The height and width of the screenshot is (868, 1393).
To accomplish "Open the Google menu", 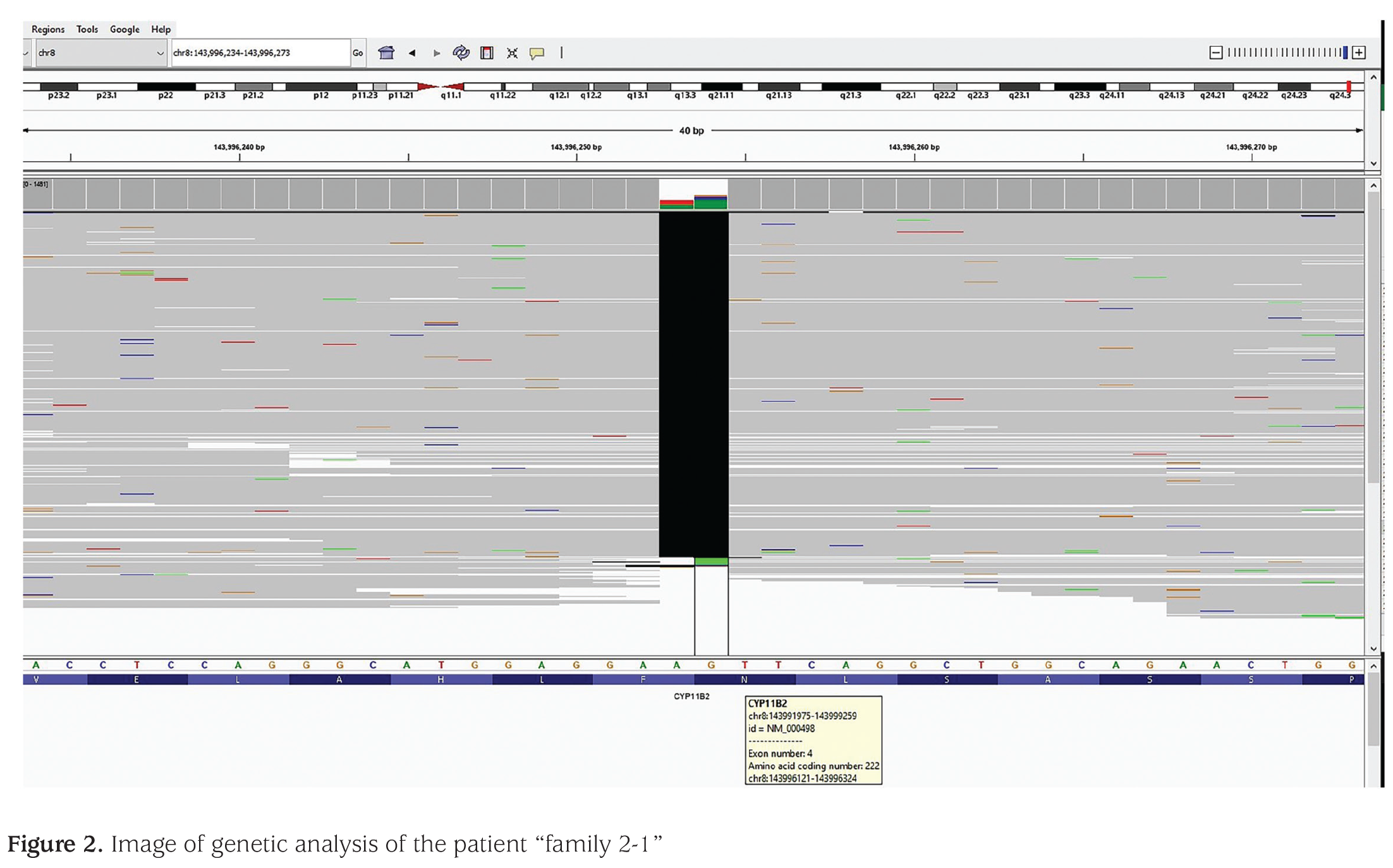I will click(x=125, y=29).
